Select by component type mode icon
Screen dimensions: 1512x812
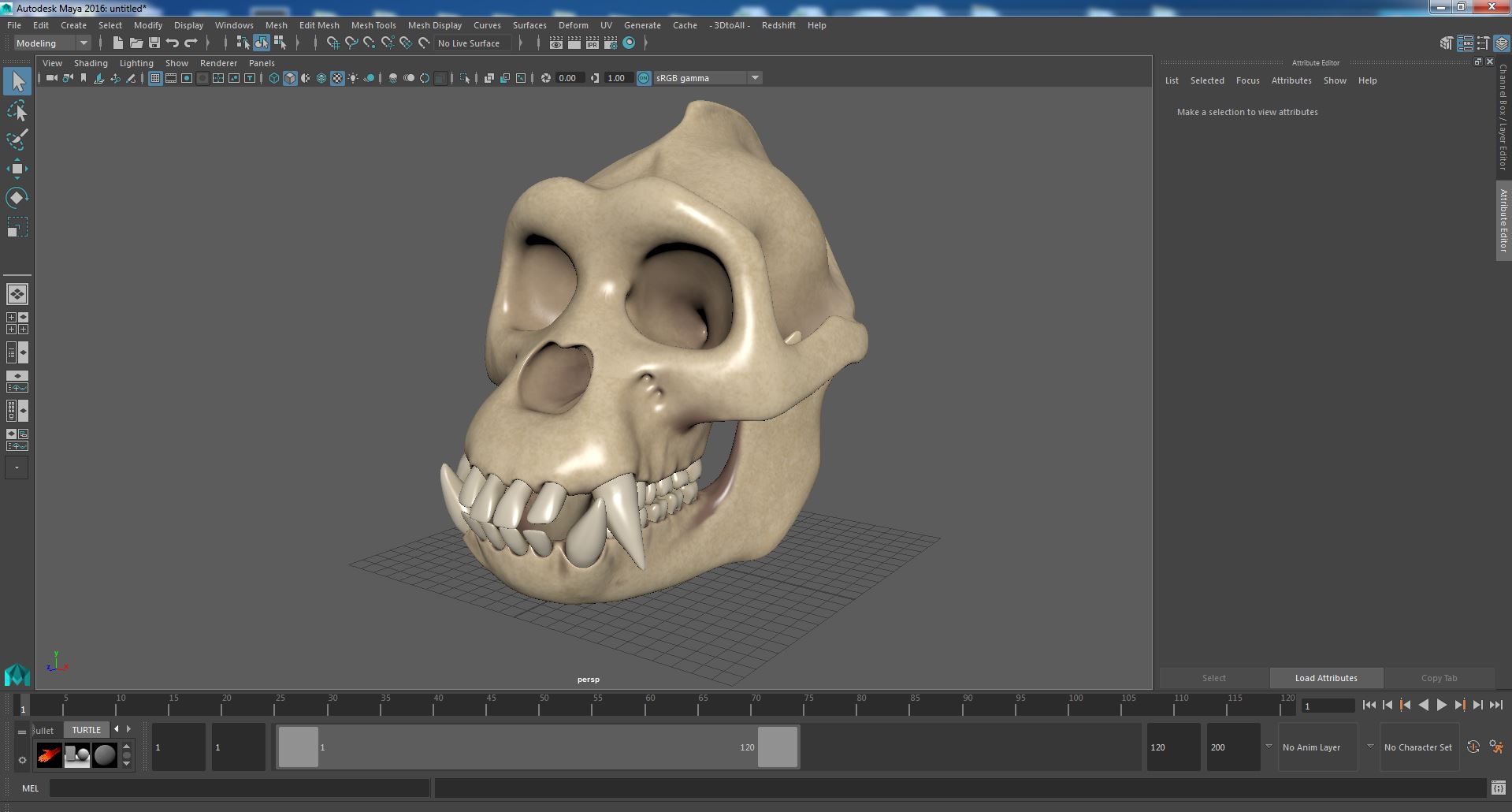(280, 43)
